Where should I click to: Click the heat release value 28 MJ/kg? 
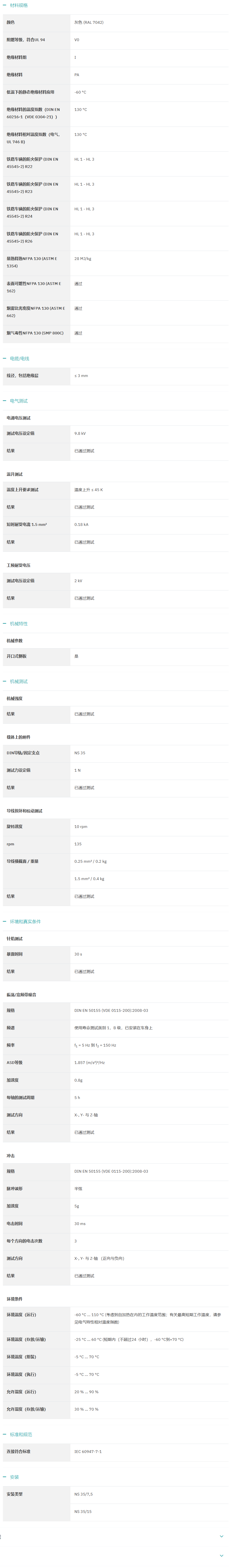pos(83,259)
